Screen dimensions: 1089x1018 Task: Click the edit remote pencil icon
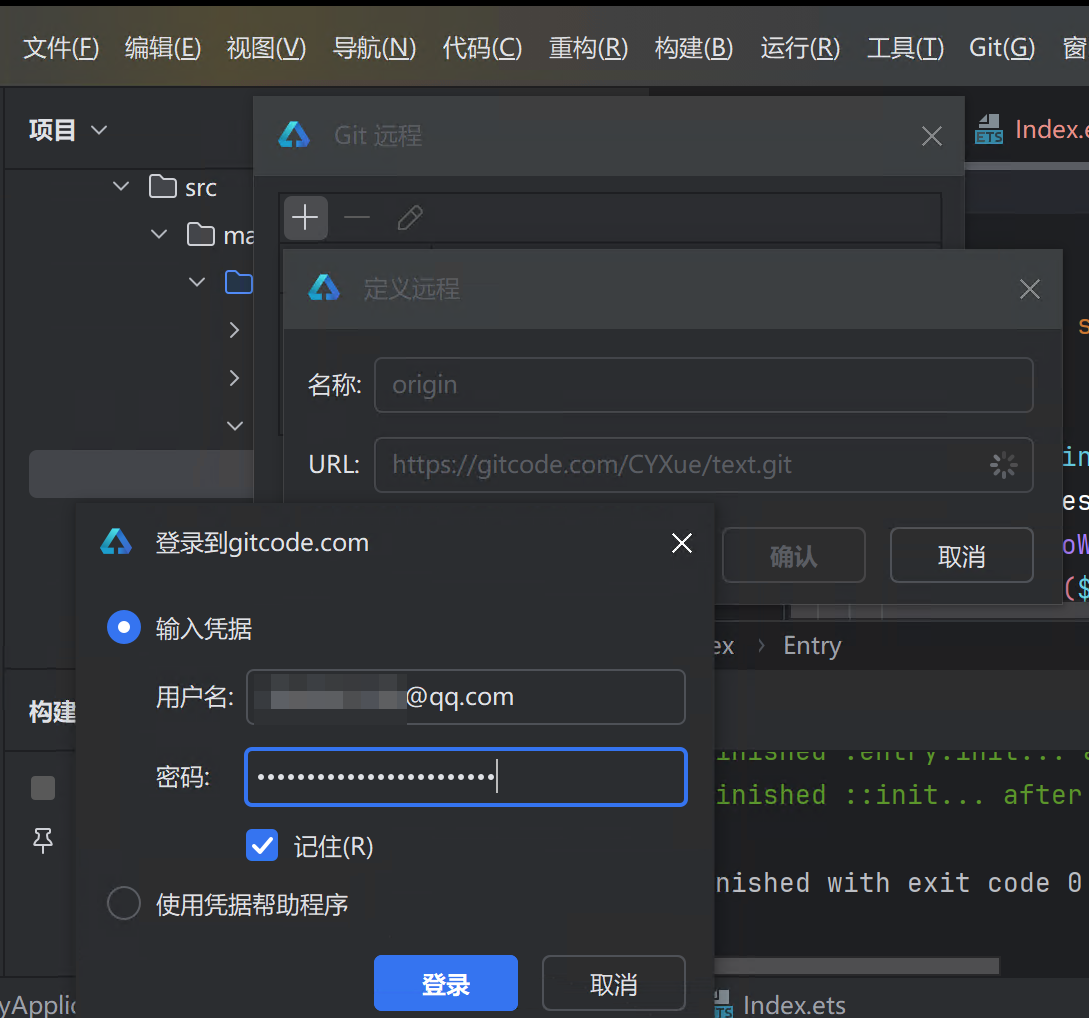click(x=410, y=218)
